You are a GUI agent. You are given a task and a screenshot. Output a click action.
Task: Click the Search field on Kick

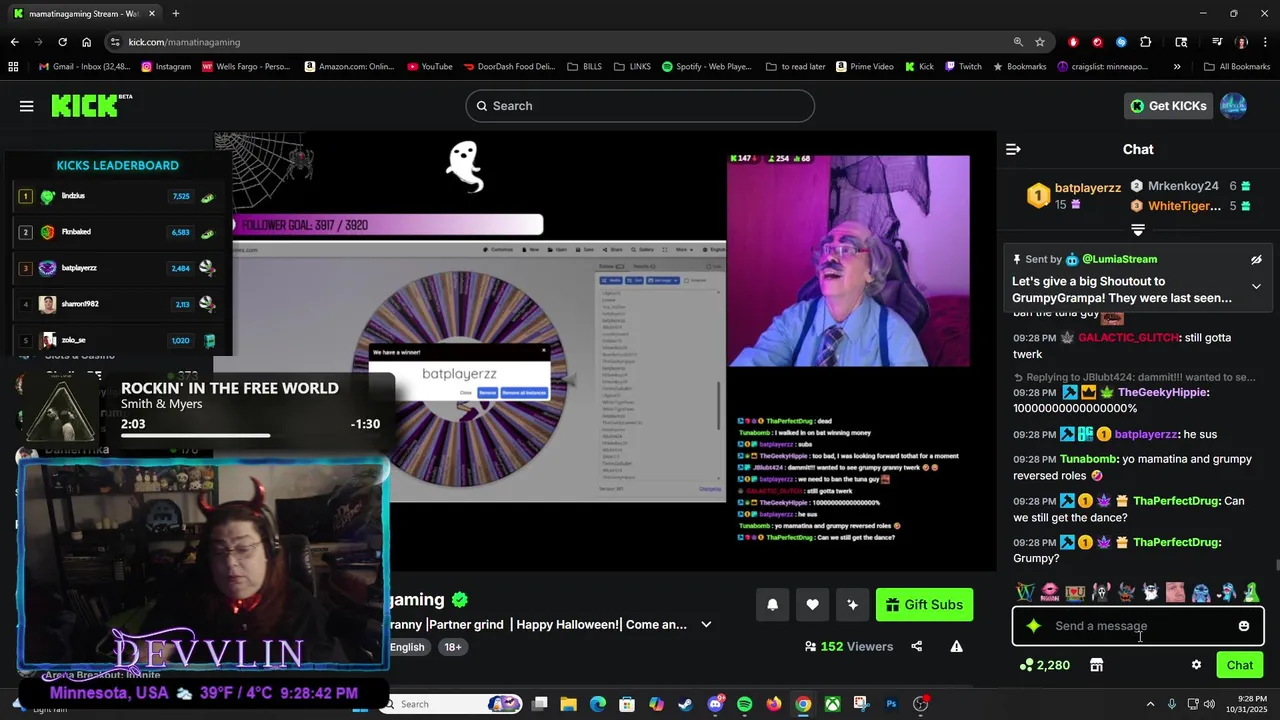coord(640,106)
